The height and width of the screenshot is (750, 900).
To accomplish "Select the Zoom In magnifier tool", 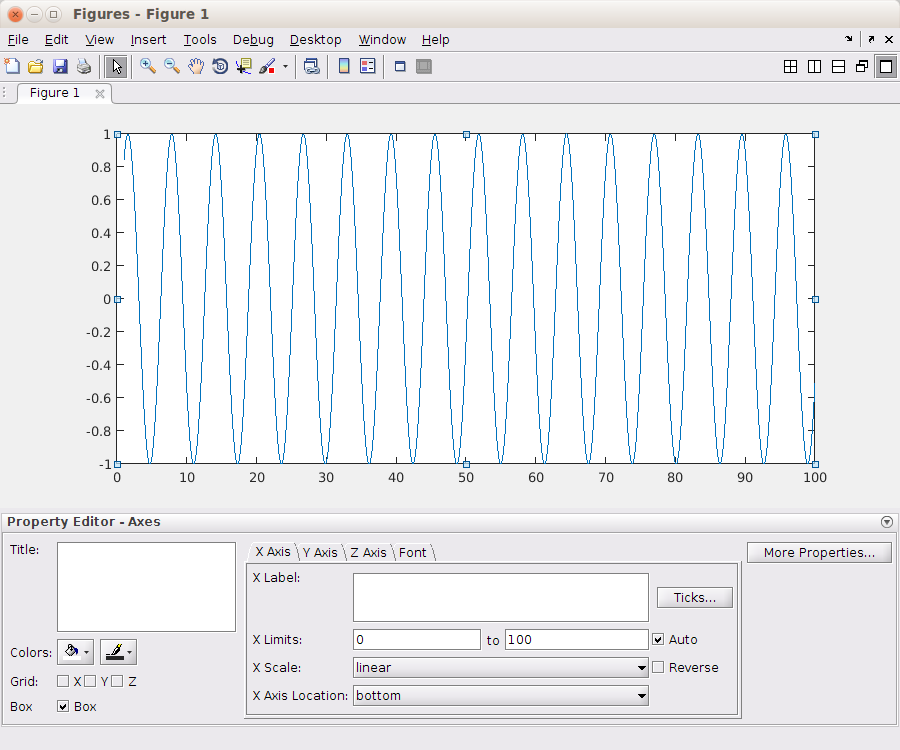I will click(147, 67).
